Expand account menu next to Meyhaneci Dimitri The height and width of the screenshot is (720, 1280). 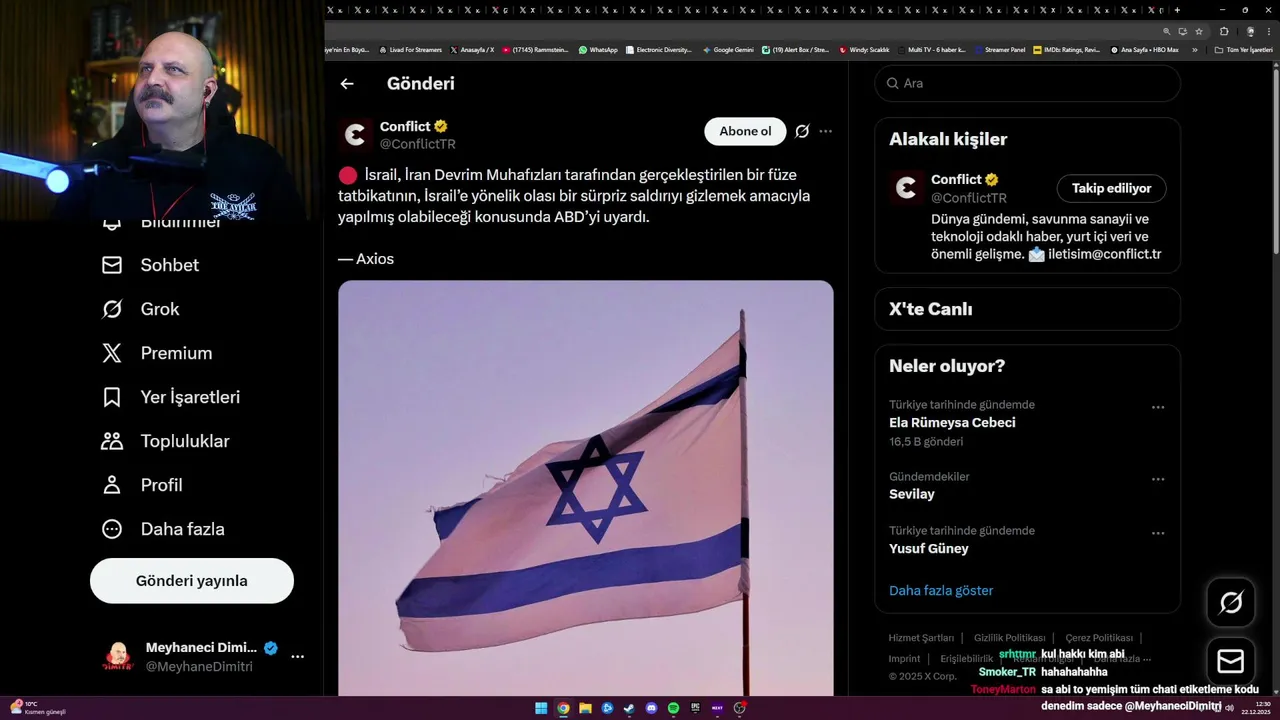click(x=297, y=657)
